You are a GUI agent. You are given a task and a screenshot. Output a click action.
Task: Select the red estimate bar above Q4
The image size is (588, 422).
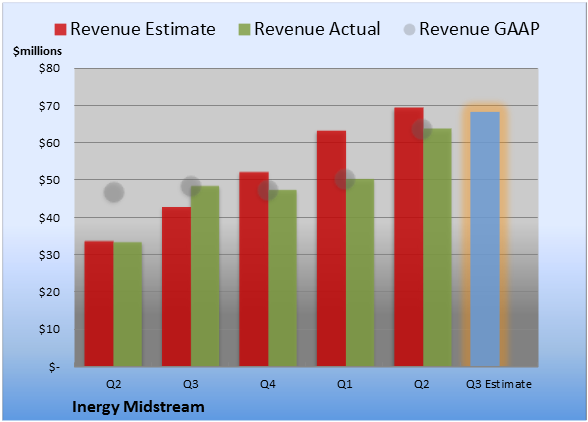(x=254, y=269)
